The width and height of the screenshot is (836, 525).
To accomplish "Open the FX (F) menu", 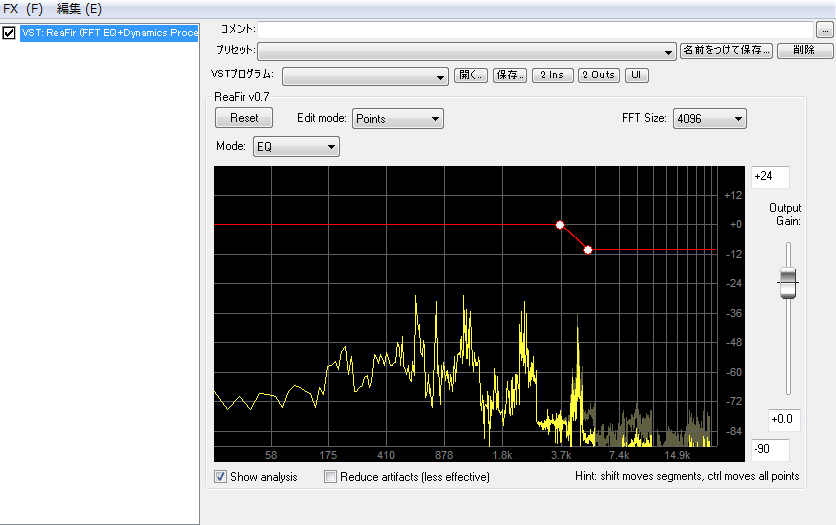I will [23, 9].
